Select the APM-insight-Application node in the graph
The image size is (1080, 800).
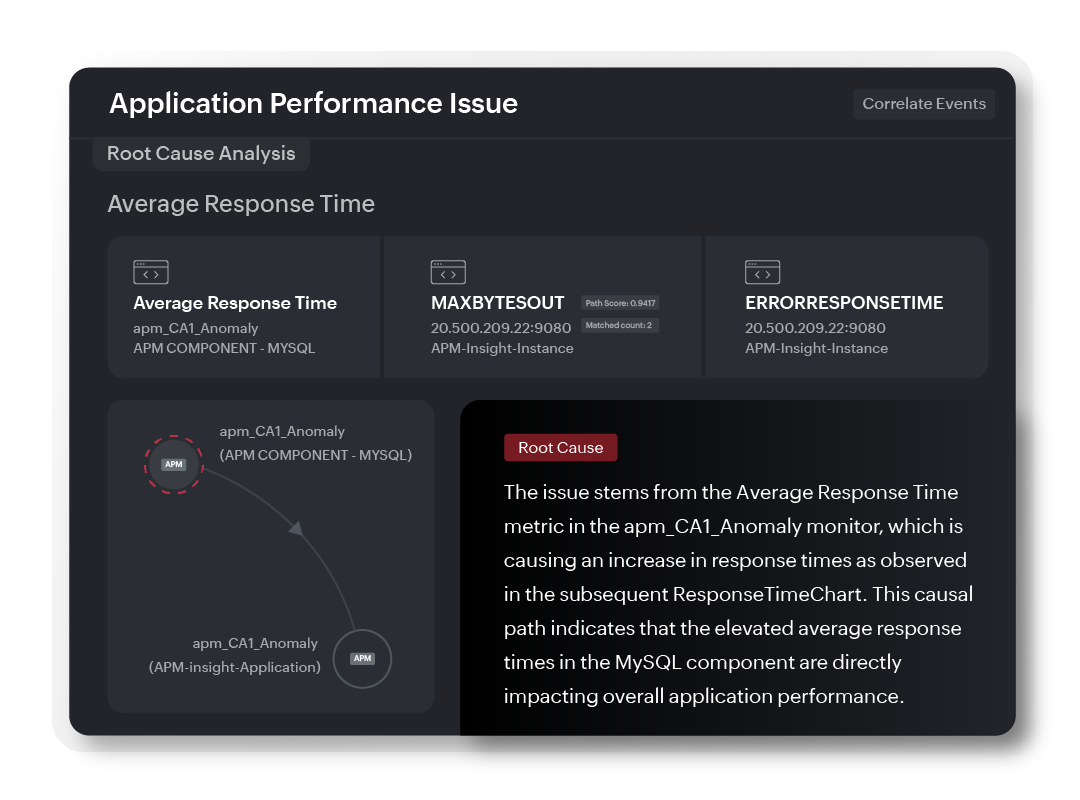click(362, 659)
